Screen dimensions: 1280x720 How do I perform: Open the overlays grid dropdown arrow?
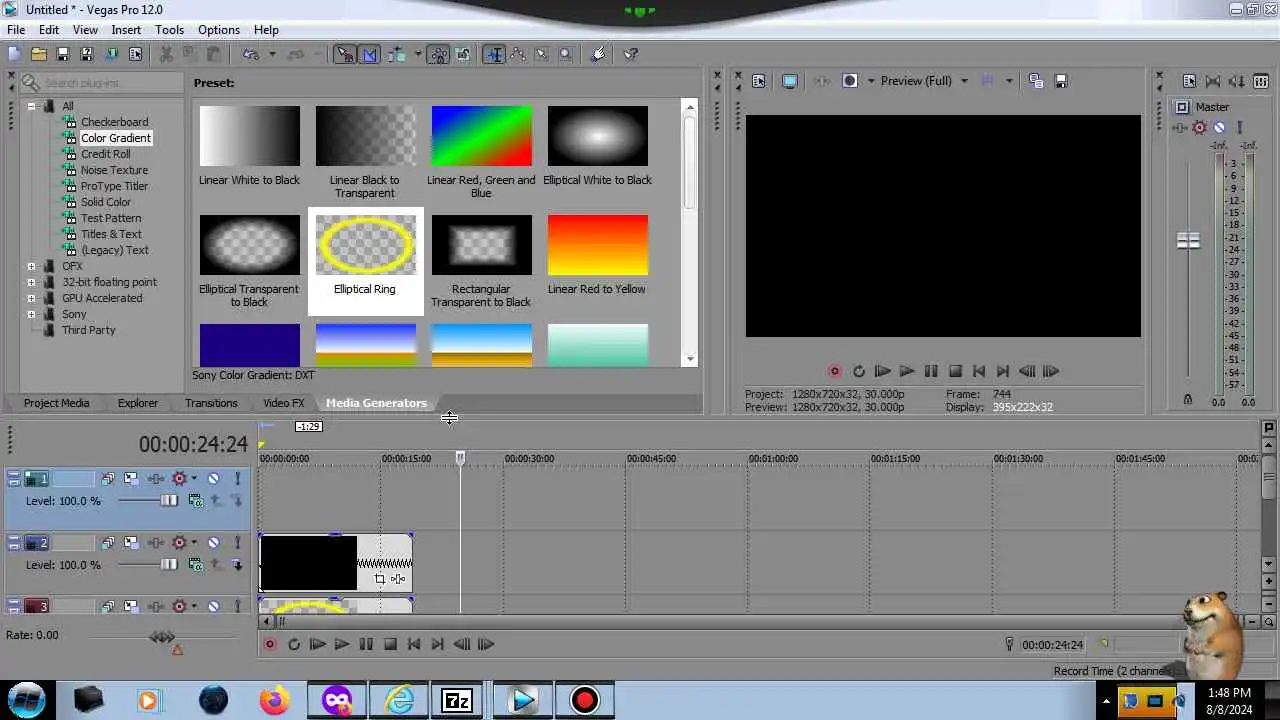click(1009, 81)
